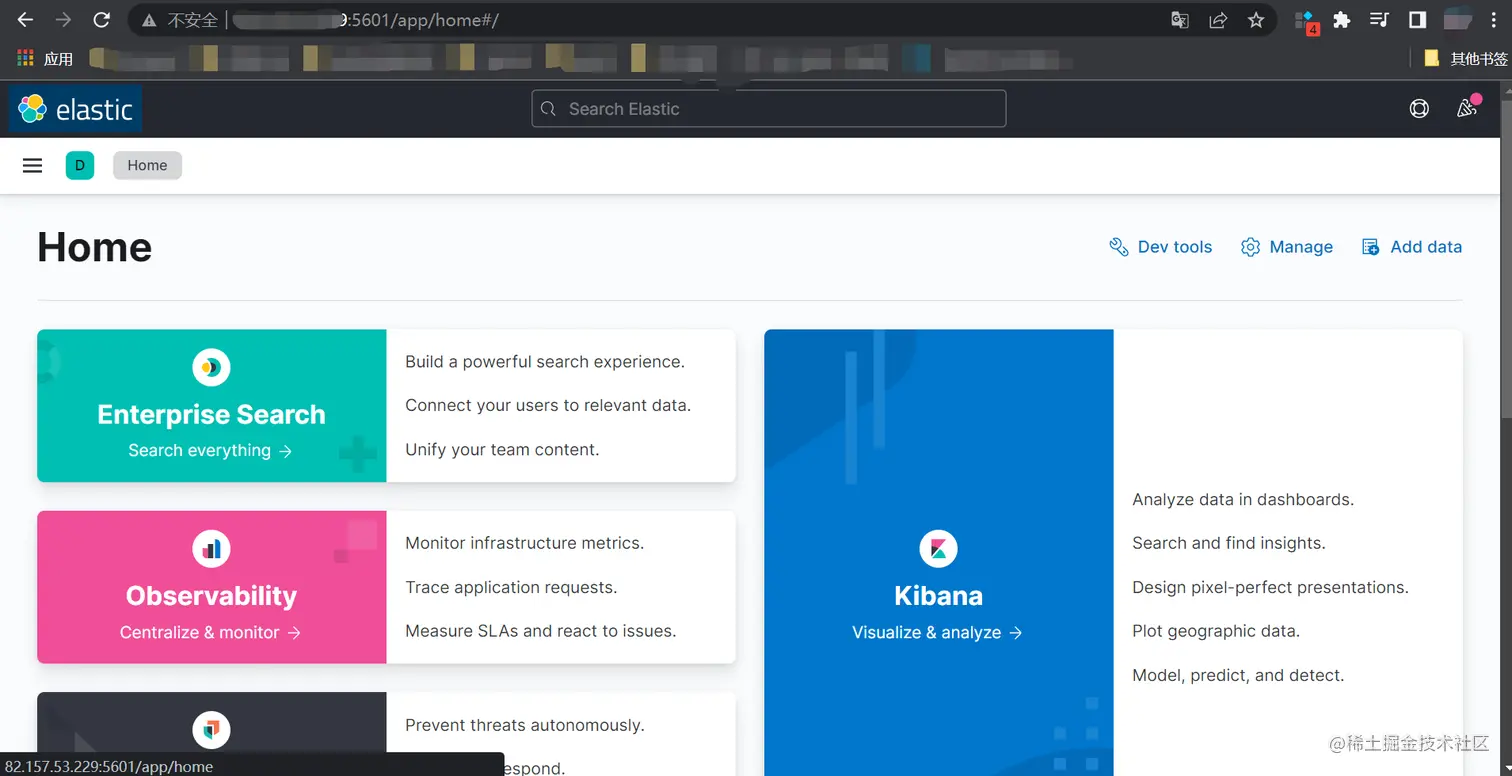The height and width of the screenshot is (776, 1512).
Task: Reload the page with refresh icon
Action: point(101,20)
